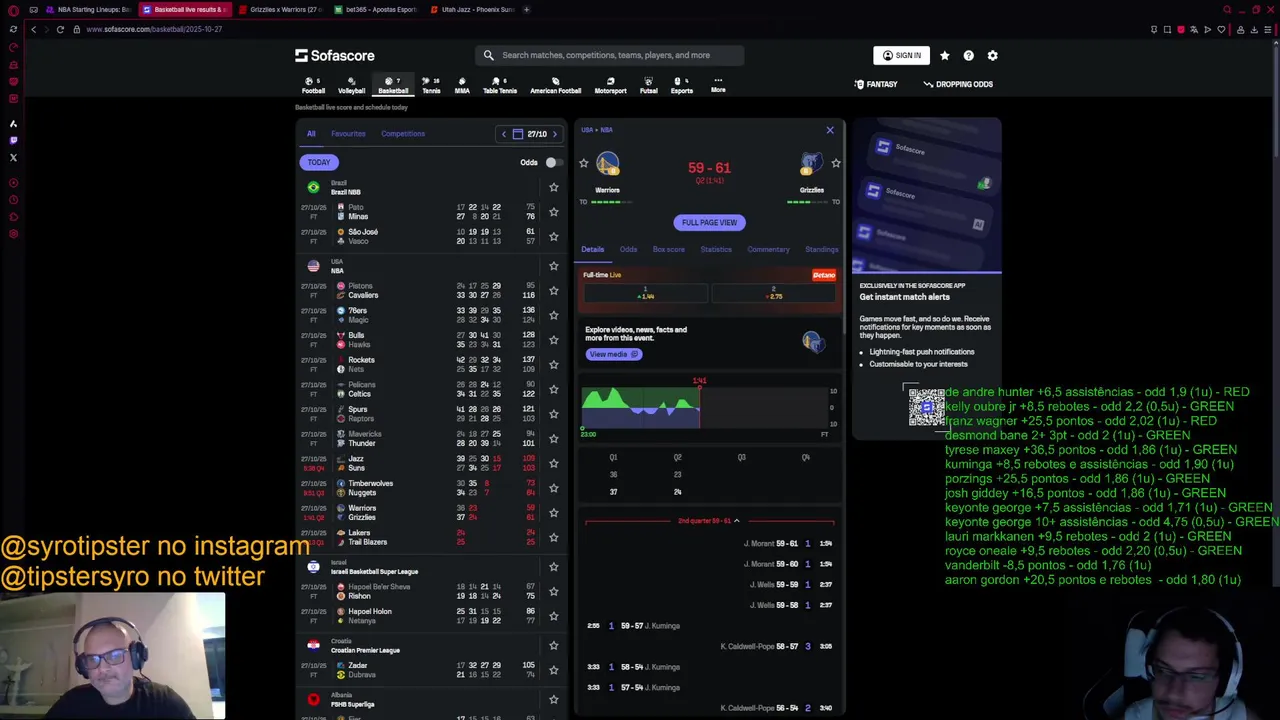Open the Volleyball sport tab
The width and height of the screenshot is (1280, 720).
pyautogui.click(x=351, y=85)
